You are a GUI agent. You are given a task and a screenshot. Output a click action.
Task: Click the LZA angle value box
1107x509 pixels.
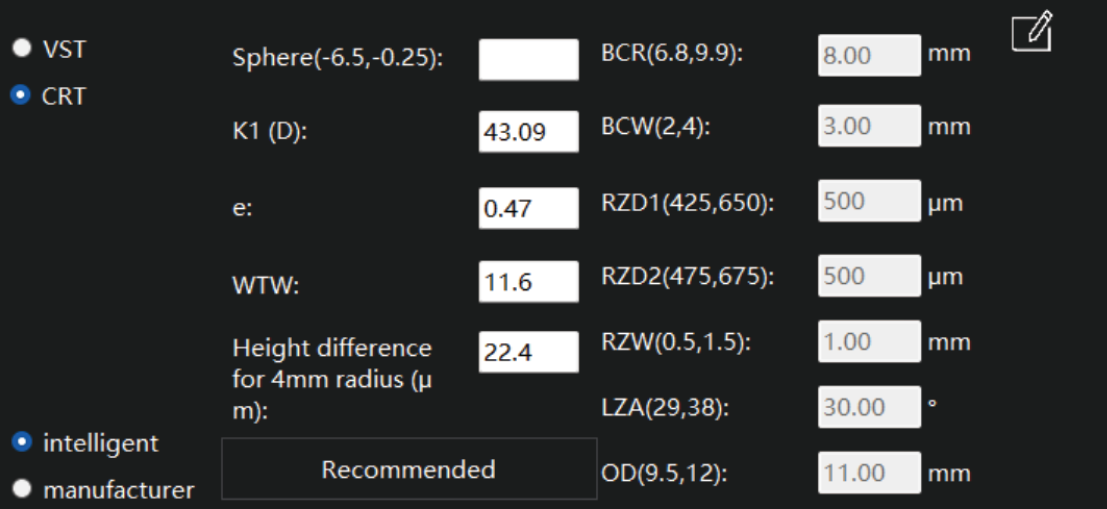870,407
